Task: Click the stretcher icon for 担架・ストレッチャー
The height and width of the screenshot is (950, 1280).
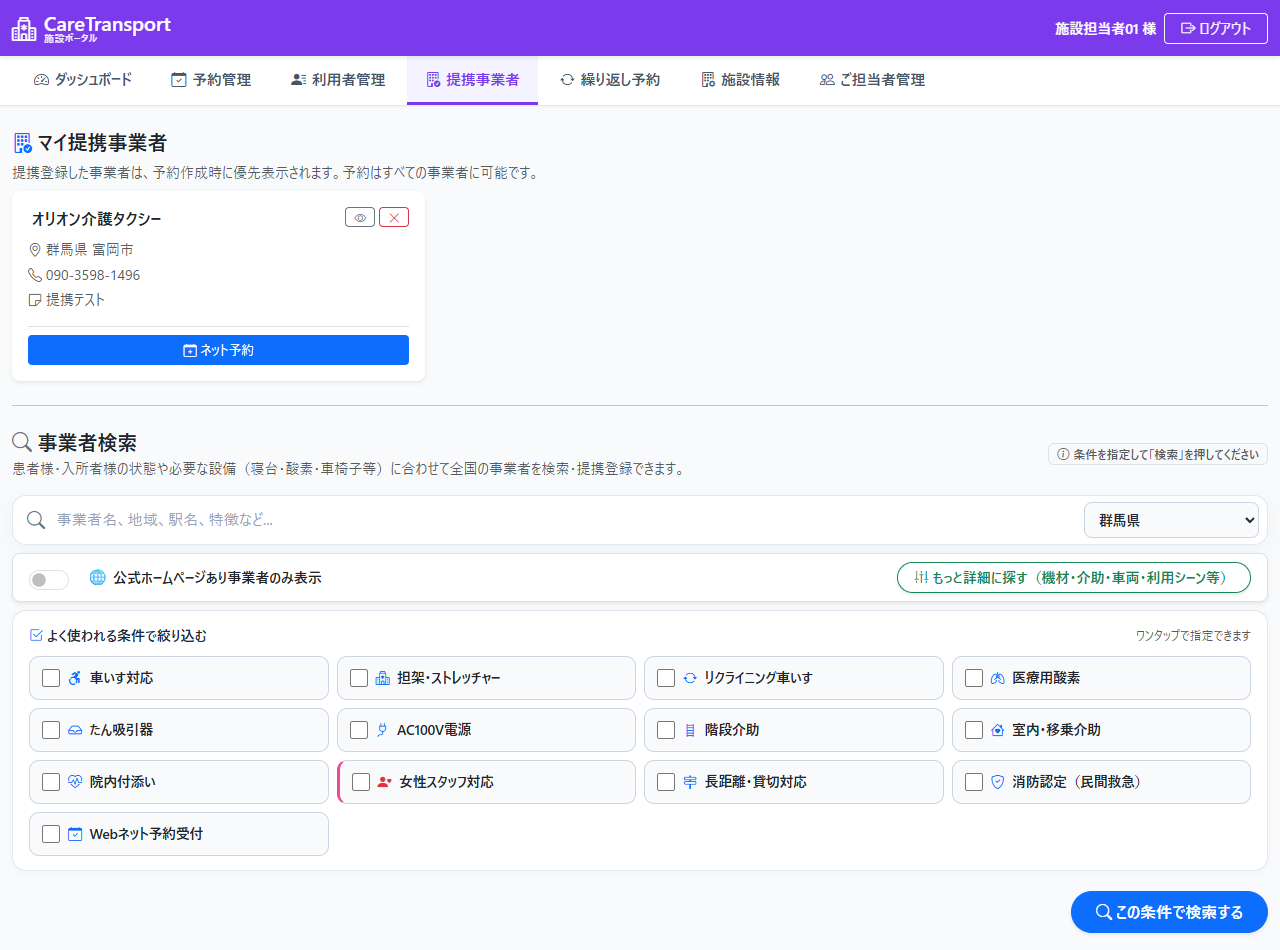Action: 382,678
